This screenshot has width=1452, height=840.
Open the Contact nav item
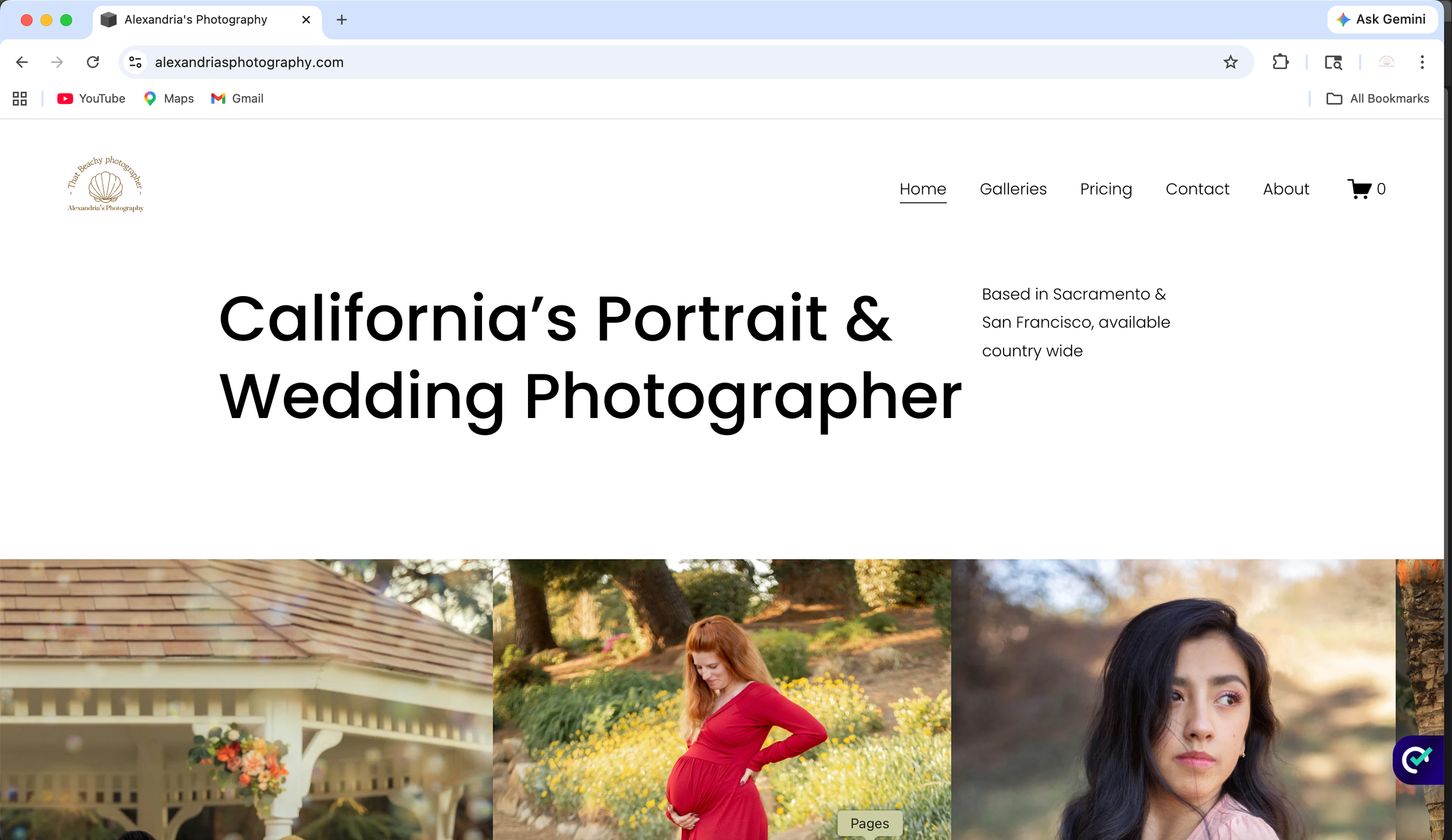[x=1197, y=189]
